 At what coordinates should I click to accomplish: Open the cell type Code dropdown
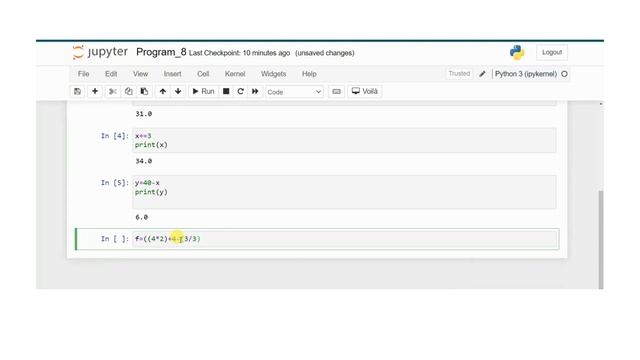(x=294, y=92)
